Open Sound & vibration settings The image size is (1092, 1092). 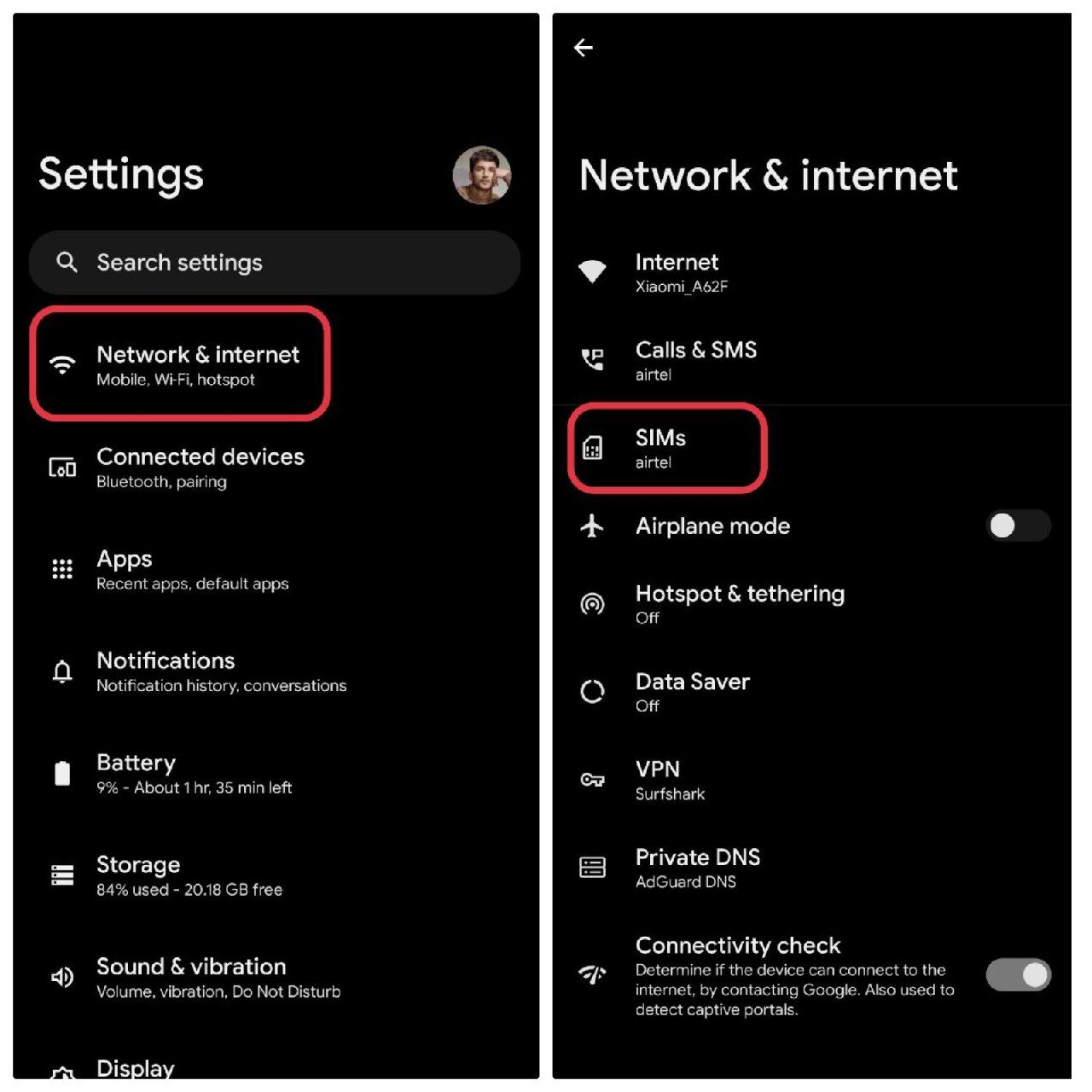[x=276, y=978]
